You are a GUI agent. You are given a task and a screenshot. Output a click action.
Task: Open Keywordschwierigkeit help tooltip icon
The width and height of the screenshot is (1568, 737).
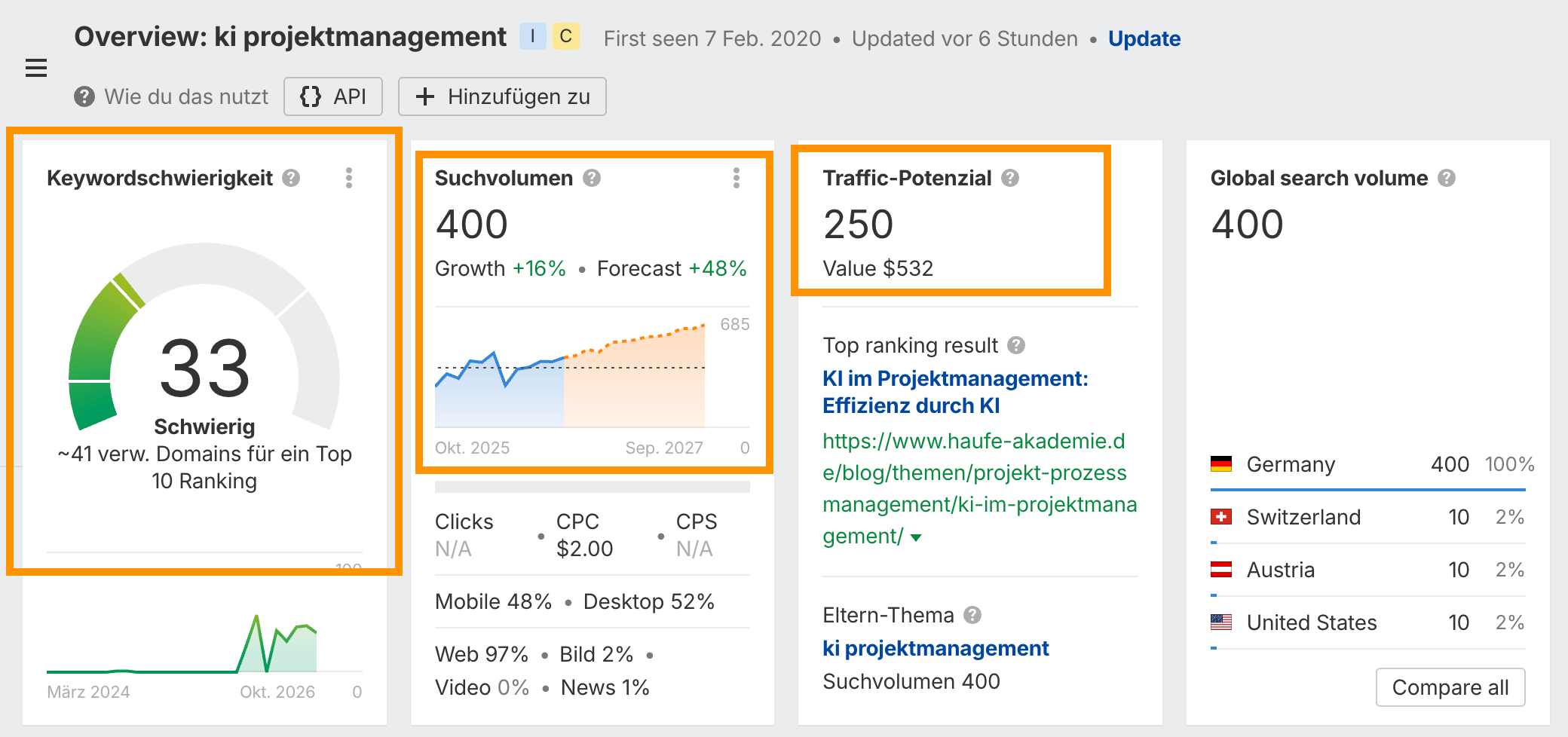[x=291, y=178]
